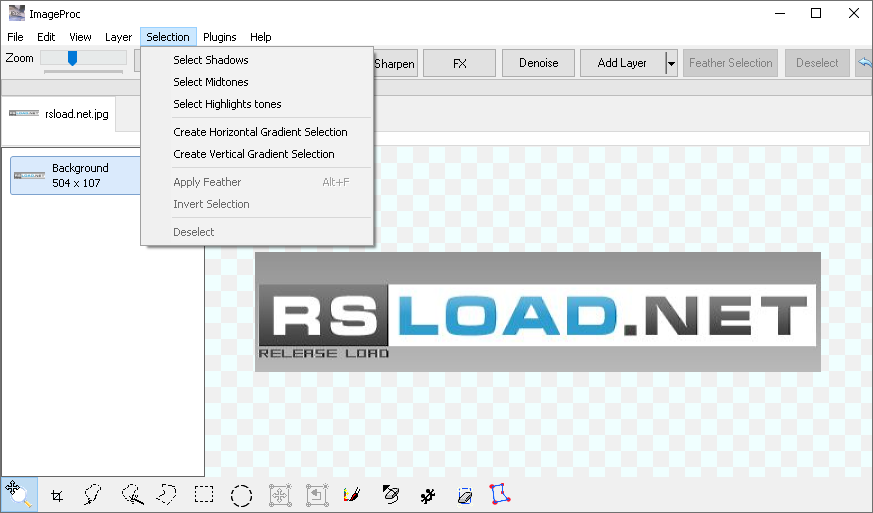Click the Sharpen button
The image size is (873, 513).
(395, 63)
